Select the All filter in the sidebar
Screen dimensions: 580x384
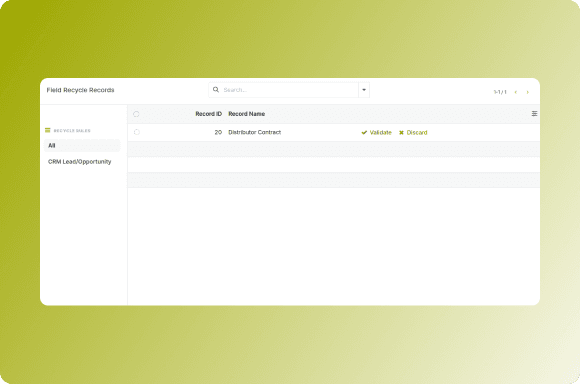click(82, 145)
